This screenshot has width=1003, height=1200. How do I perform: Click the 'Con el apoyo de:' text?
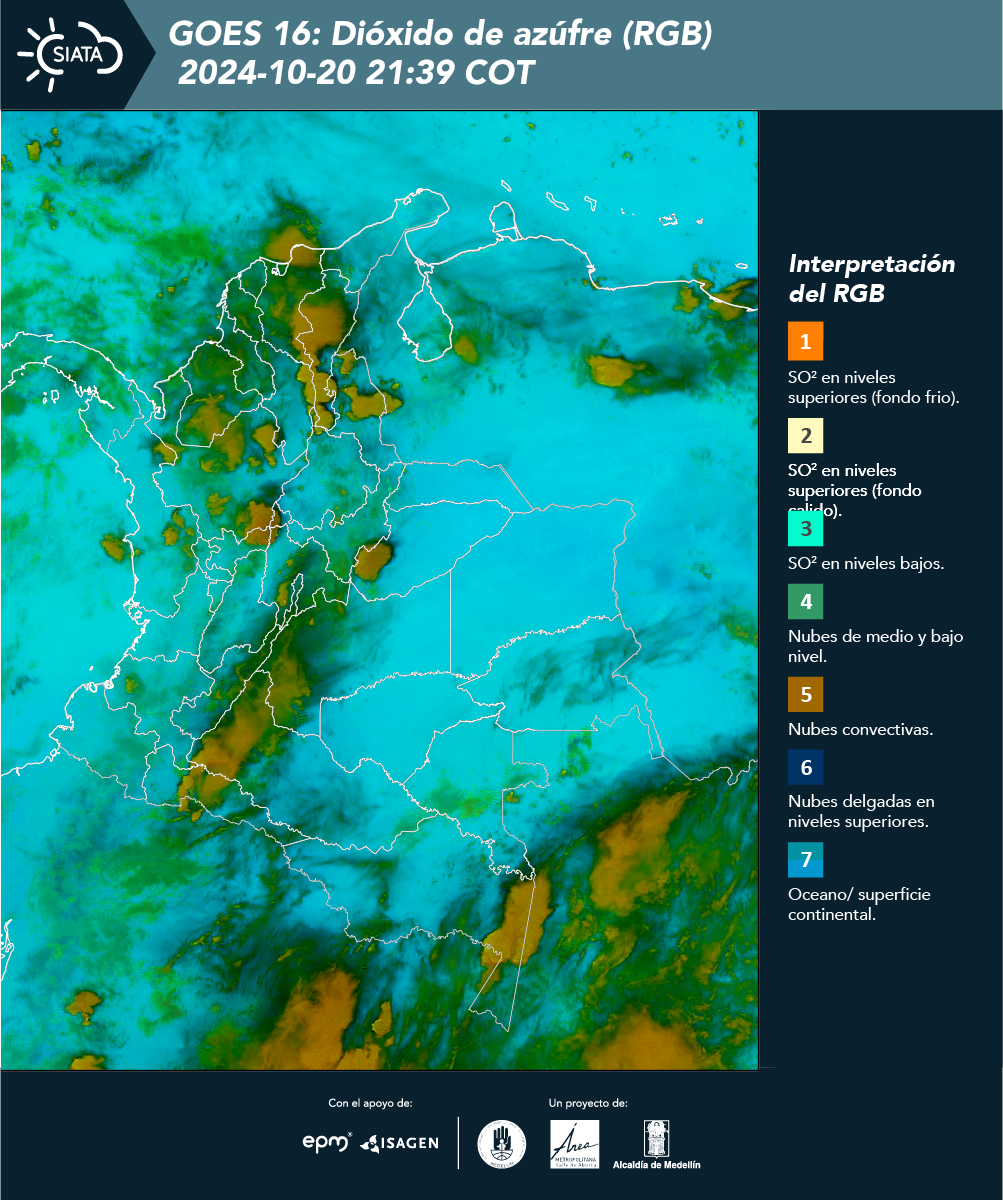coord(370,1103)
